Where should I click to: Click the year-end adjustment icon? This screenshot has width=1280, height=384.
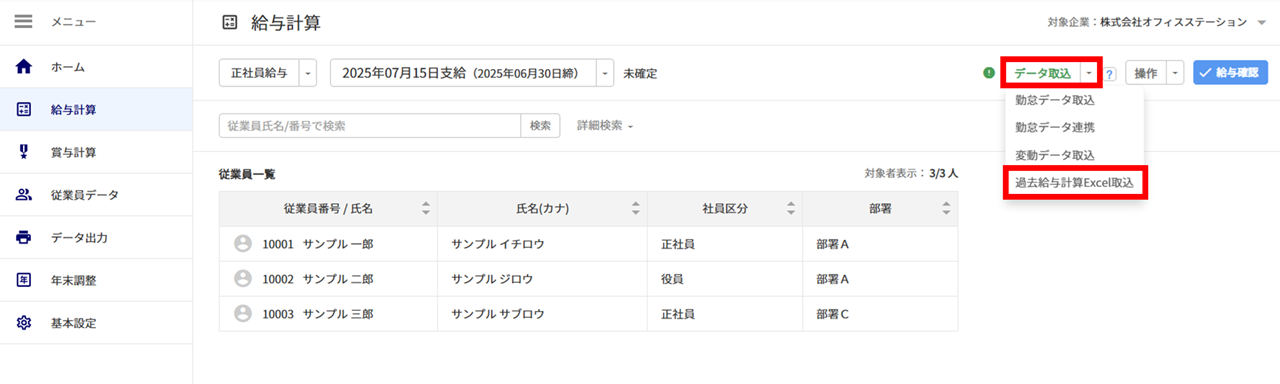[x=25, y=280]
